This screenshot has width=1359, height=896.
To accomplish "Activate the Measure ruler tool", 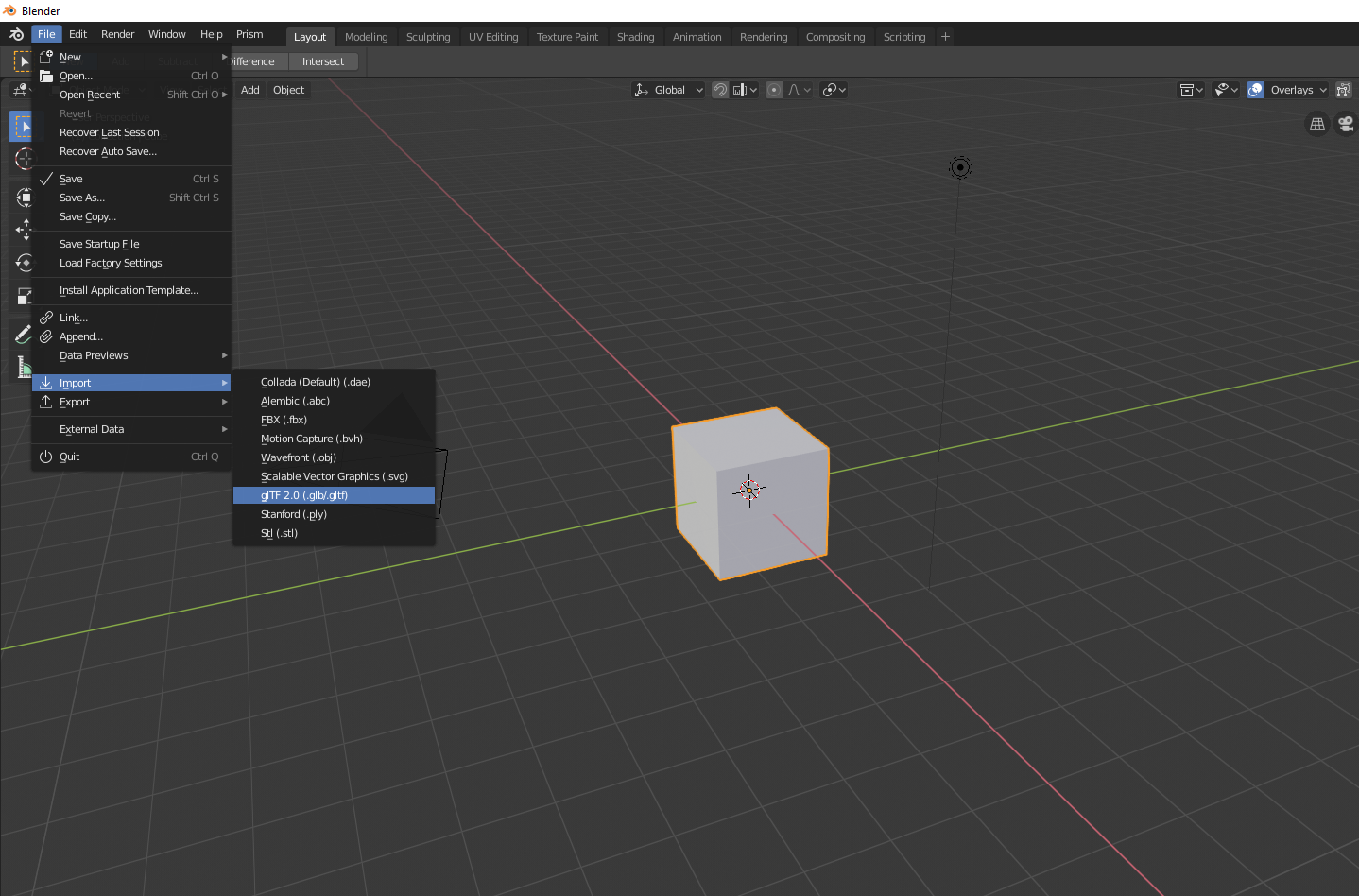I will [x=24, y=367].
